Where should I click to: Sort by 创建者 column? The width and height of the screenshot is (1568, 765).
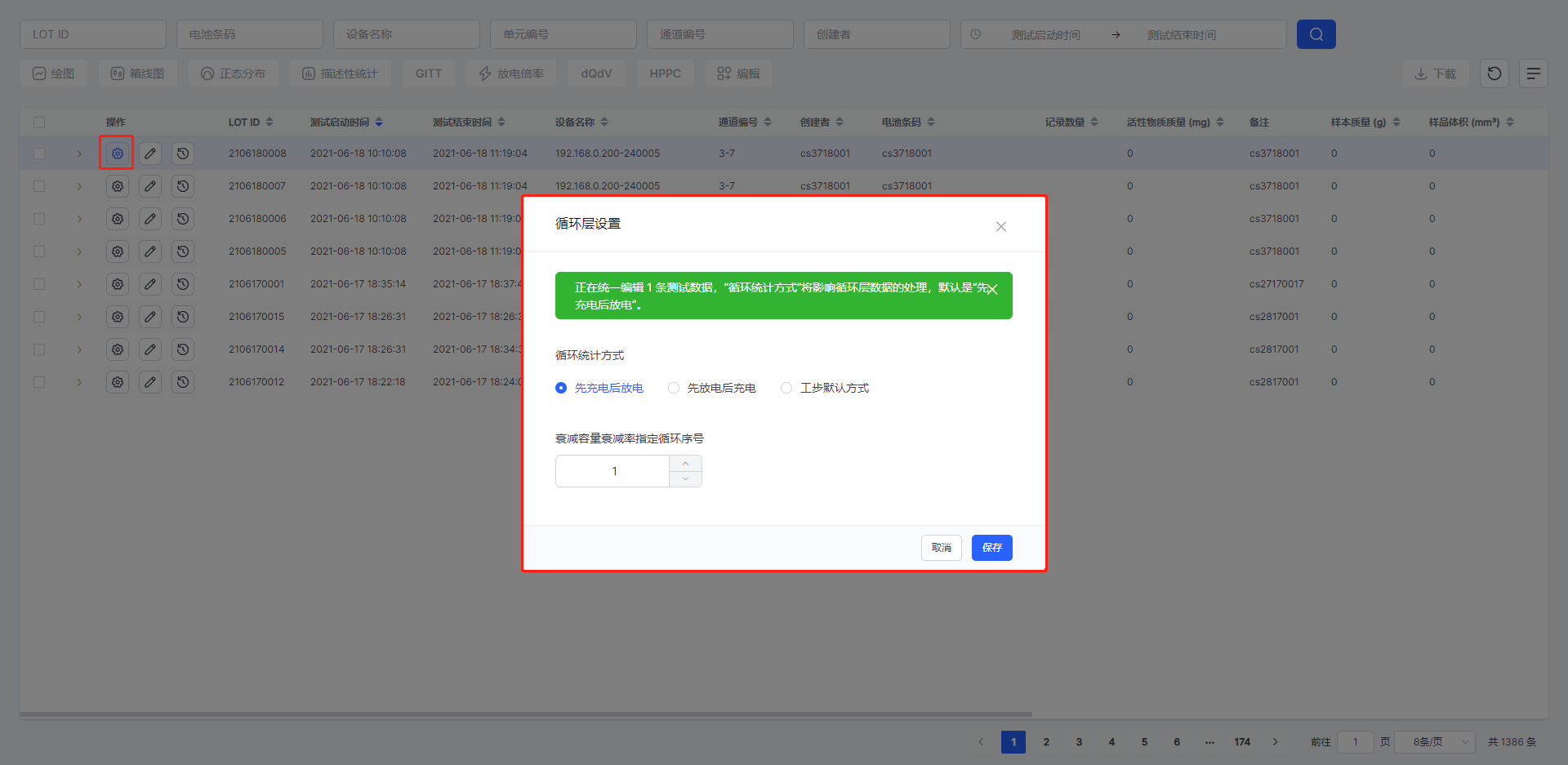click(840, 122)
